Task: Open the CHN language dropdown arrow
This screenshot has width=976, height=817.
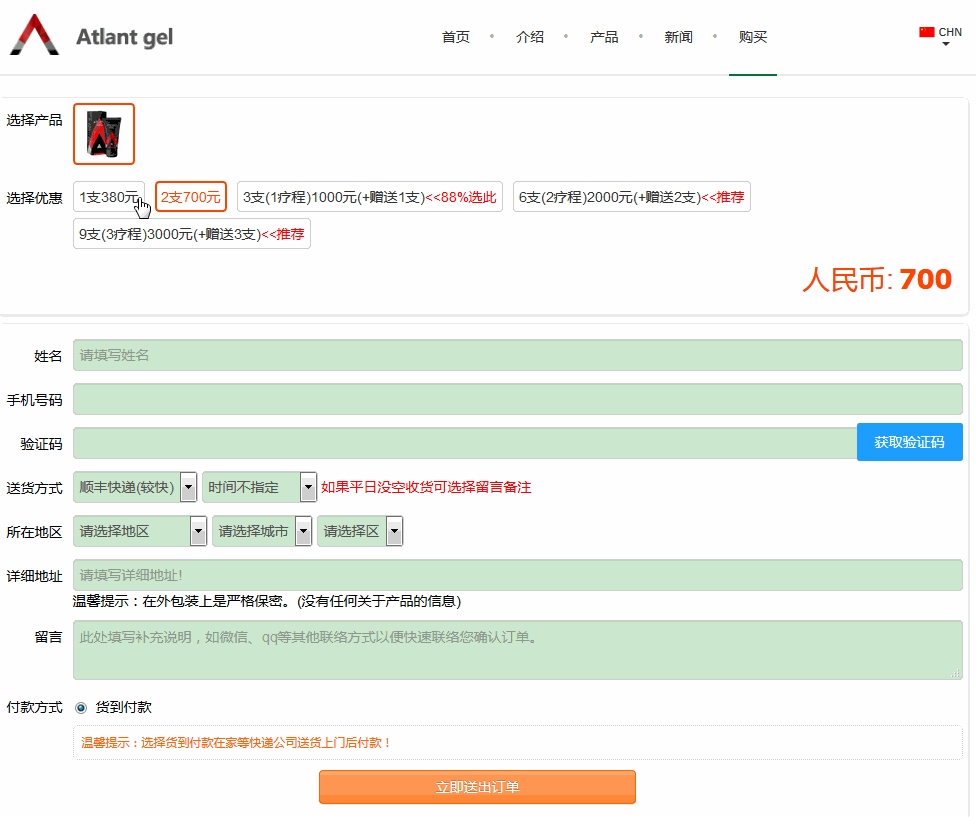Action: coord(945,44)
